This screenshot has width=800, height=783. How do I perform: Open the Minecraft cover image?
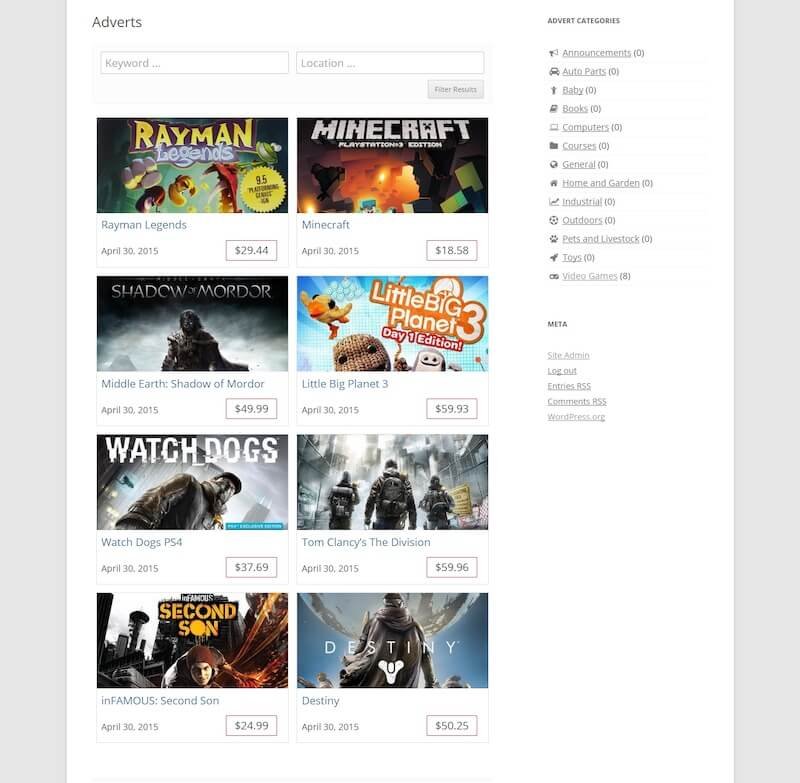(392, 165)
